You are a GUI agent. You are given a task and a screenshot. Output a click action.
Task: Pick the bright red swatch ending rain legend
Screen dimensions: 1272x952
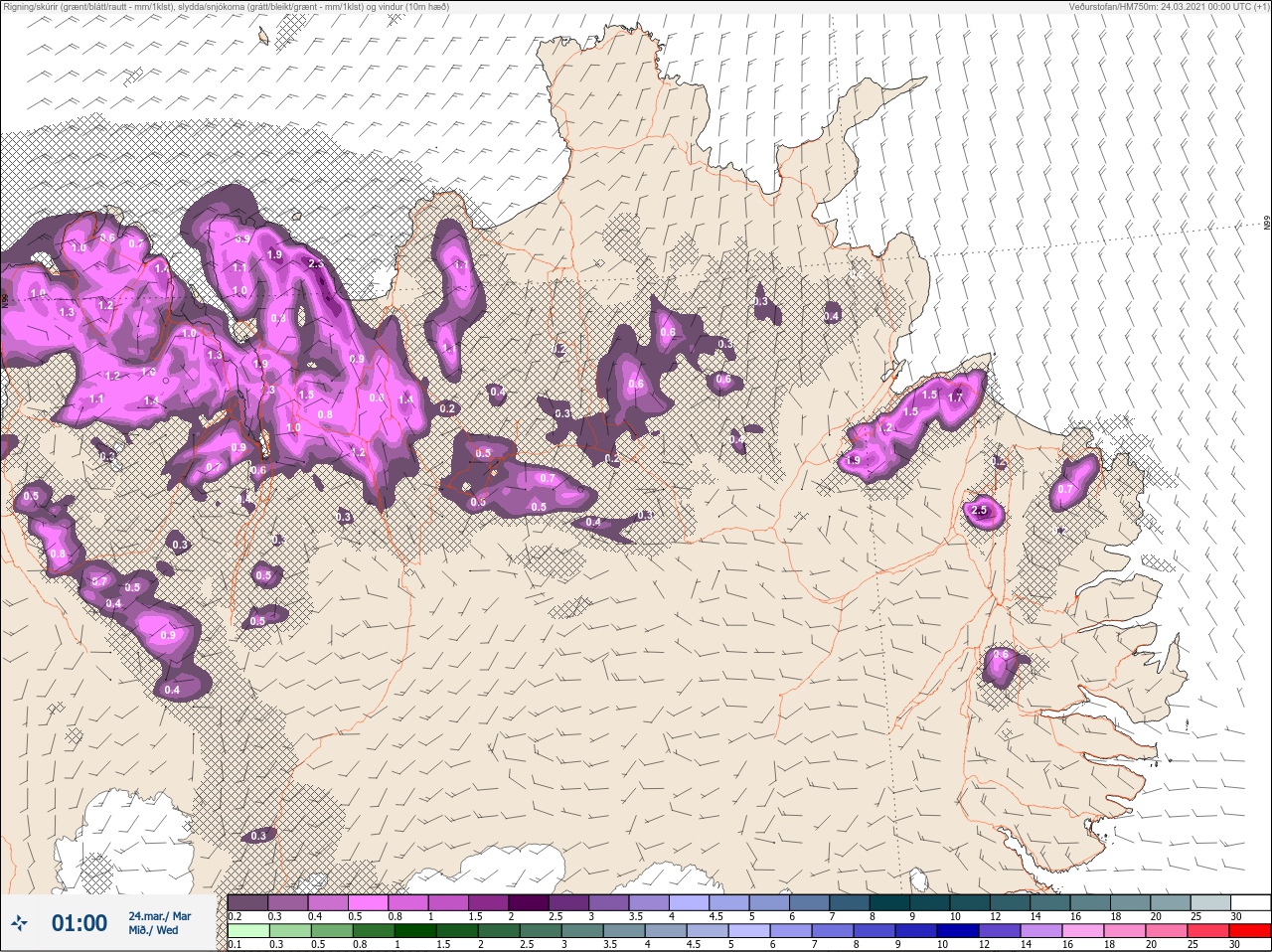coord(1250,931)
